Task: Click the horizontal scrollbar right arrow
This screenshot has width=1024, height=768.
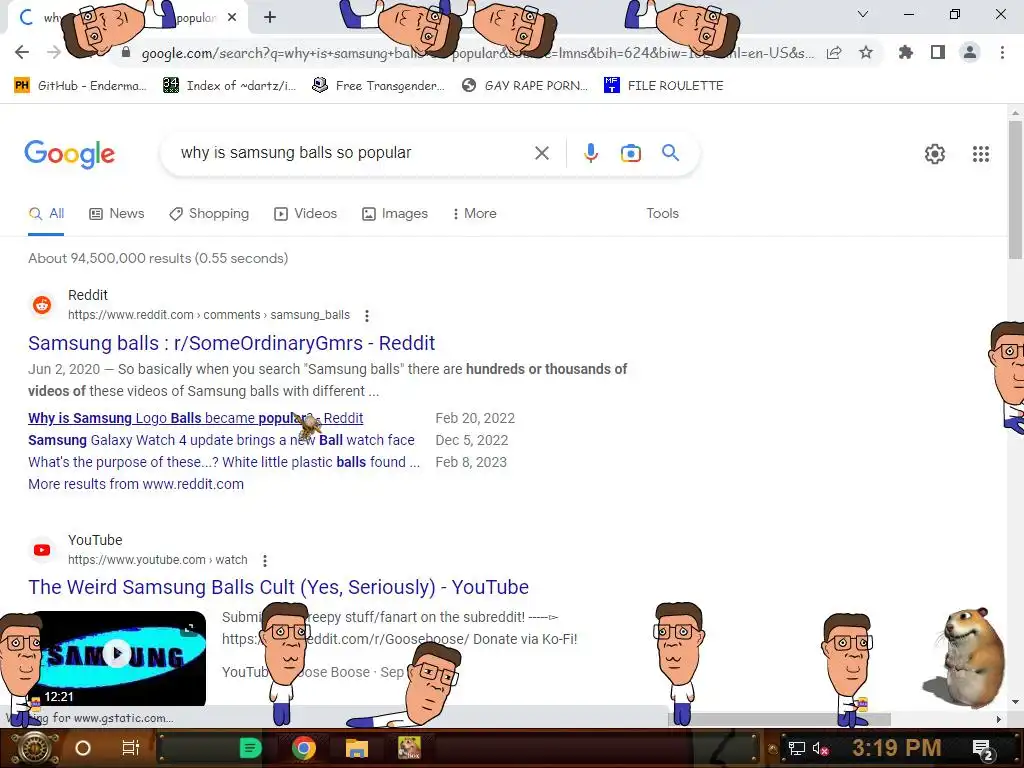Action: tap(999, 719)
